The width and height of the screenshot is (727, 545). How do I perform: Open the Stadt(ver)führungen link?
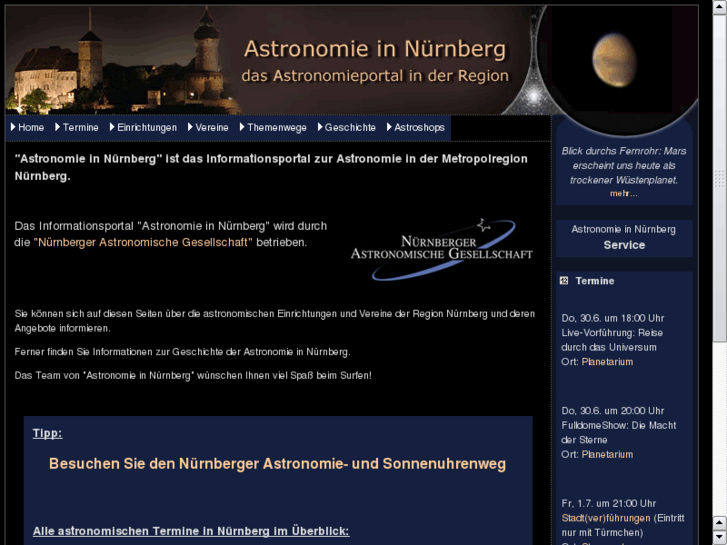606,518
